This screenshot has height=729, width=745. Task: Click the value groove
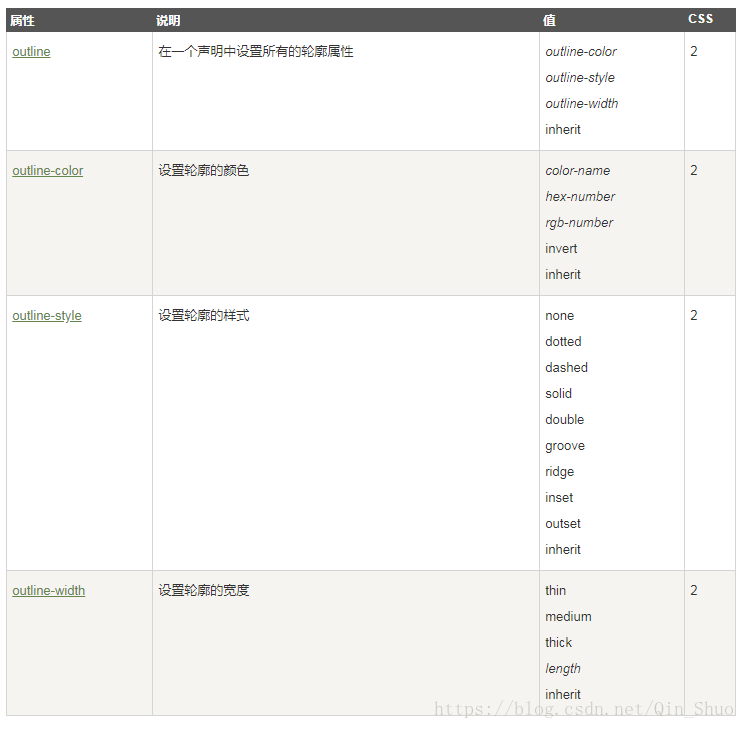(x=565, y=446)
